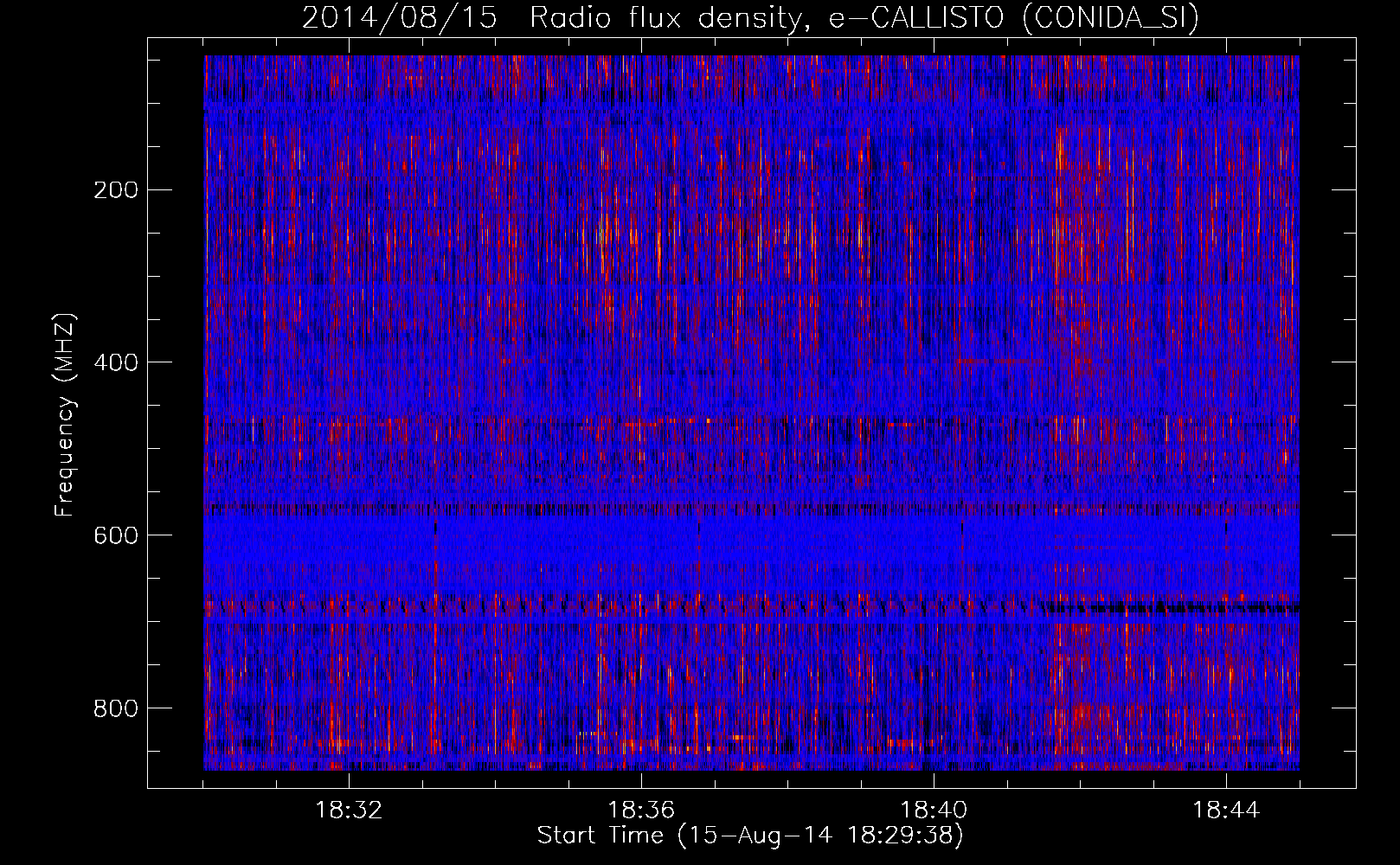The height and width of the screenshot is (865, 1400).
Task: Click the plot title '2014/08/15 Radio flux density'
Action: (x=751, y=18)
